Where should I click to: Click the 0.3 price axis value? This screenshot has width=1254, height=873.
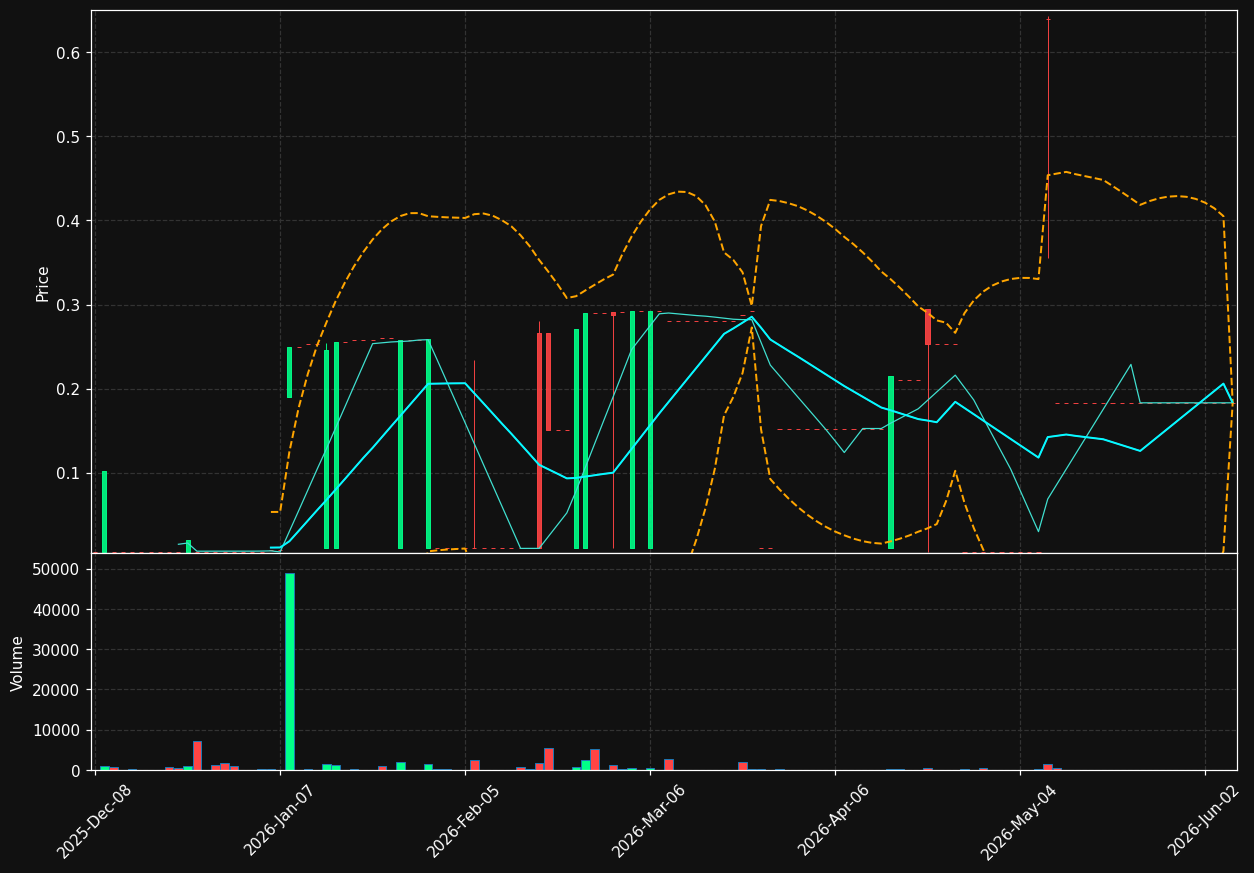pyautogui.click(x=68, y=305)
